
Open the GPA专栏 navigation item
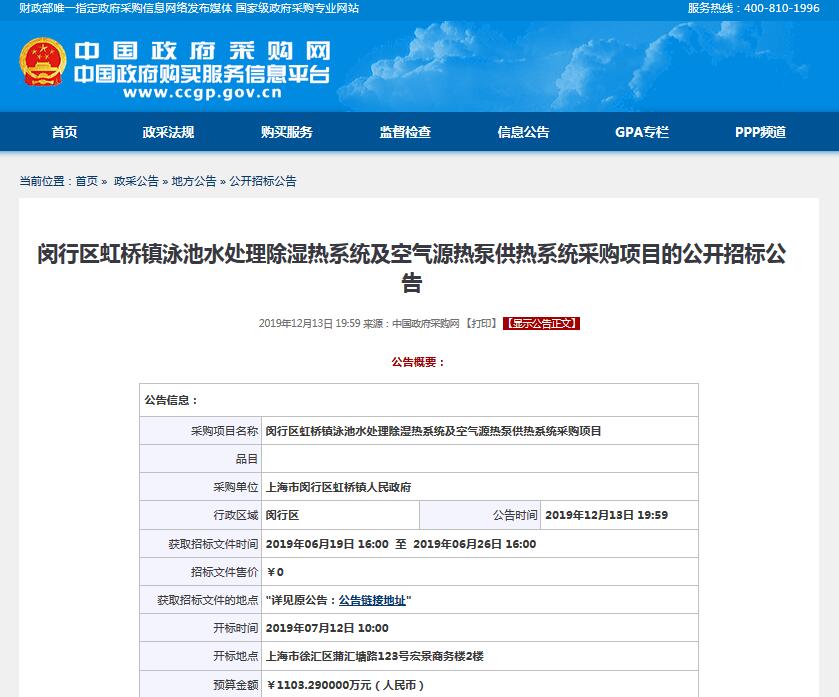(642, 132)
